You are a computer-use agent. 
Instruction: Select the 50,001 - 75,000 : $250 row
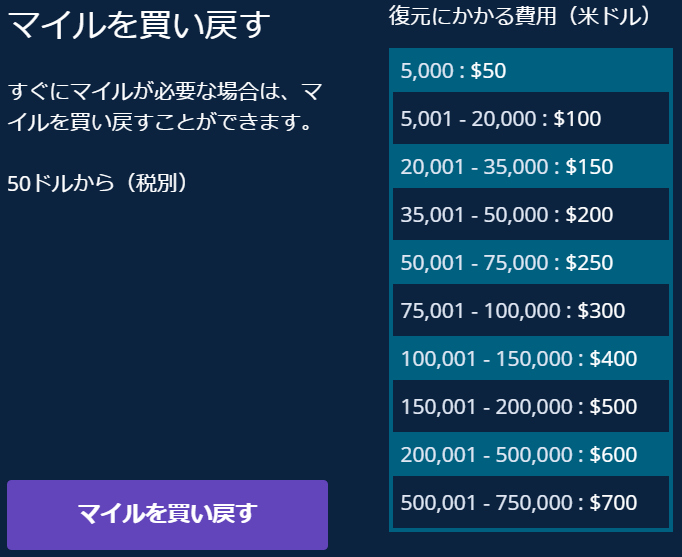point(506,263)
